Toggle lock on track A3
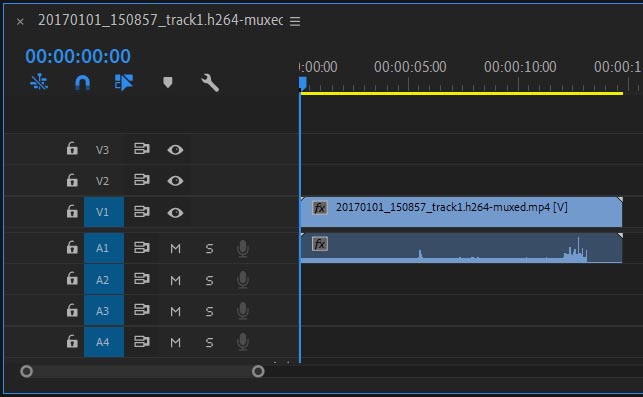Viewport: 643px width, 397px height. (72, 310)
